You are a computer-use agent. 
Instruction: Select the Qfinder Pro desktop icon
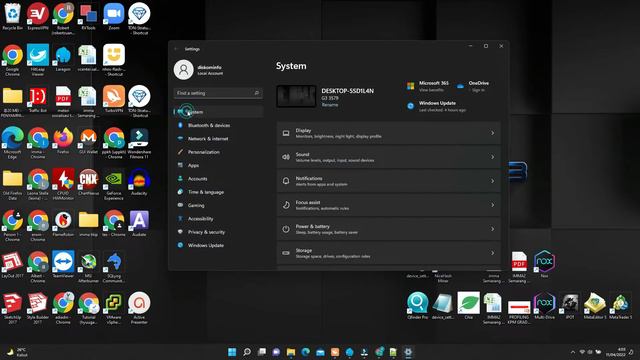click(x=417, y=306)
